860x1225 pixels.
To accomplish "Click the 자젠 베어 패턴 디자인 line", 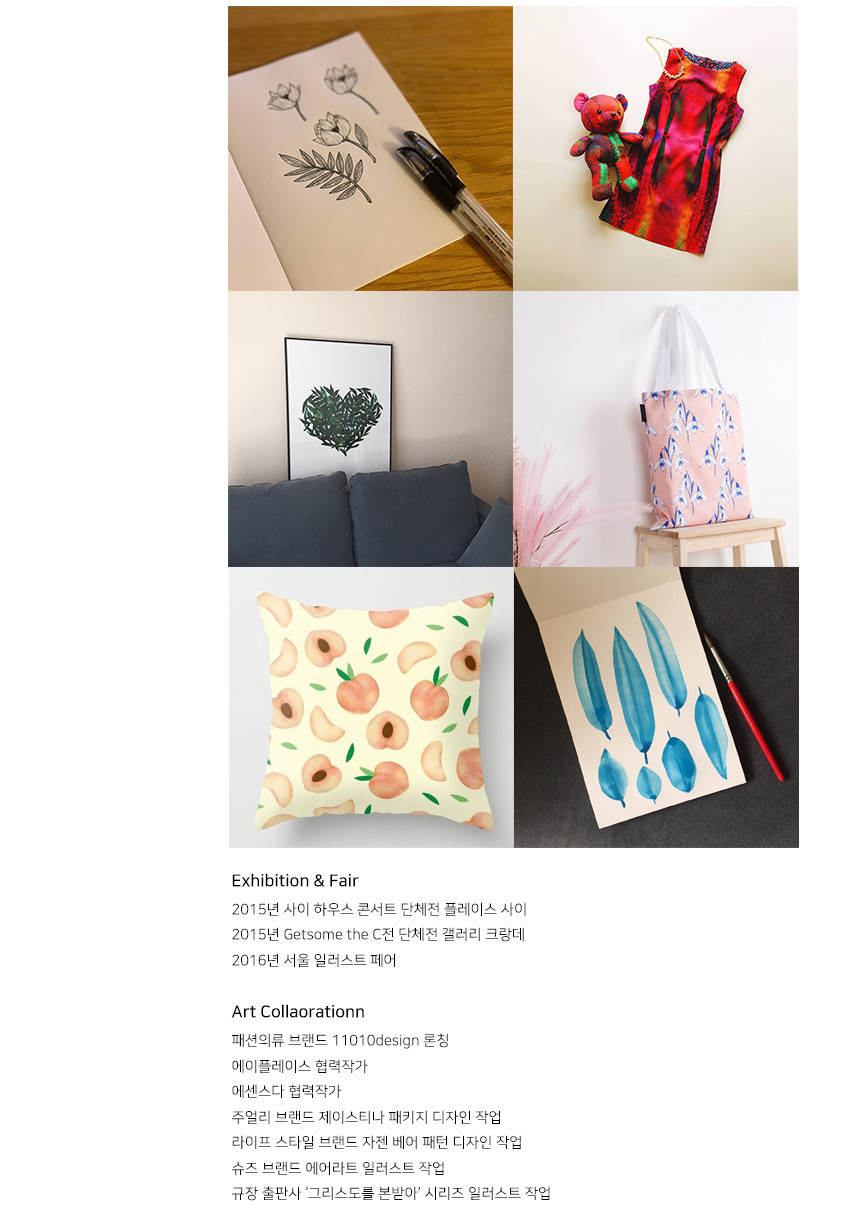I will 376,1142.
